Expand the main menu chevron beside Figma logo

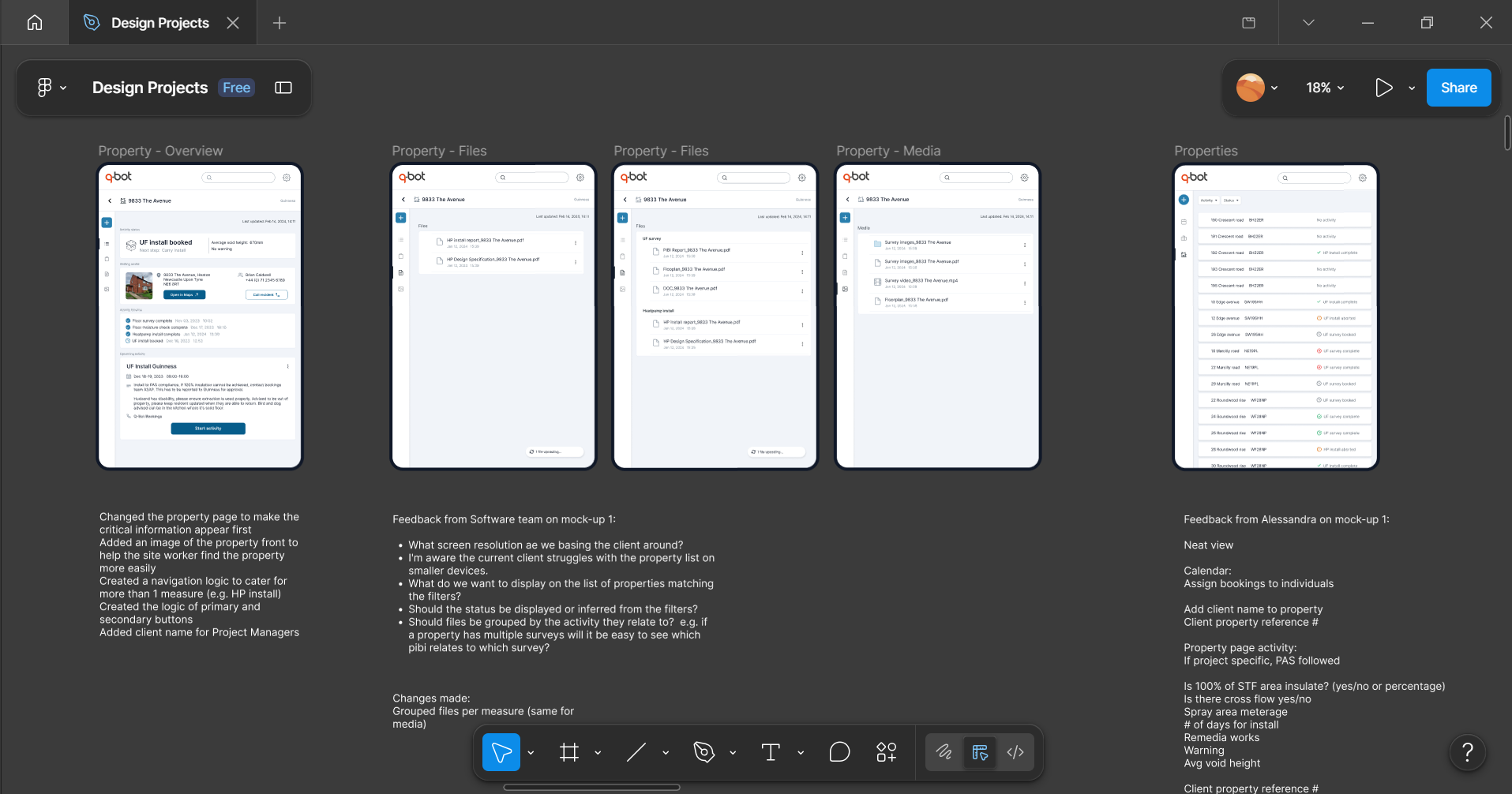coord(63,88)
